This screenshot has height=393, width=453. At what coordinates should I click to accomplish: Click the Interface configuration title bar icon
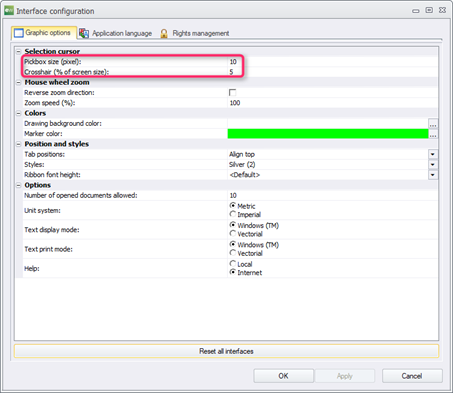(9, 11)
